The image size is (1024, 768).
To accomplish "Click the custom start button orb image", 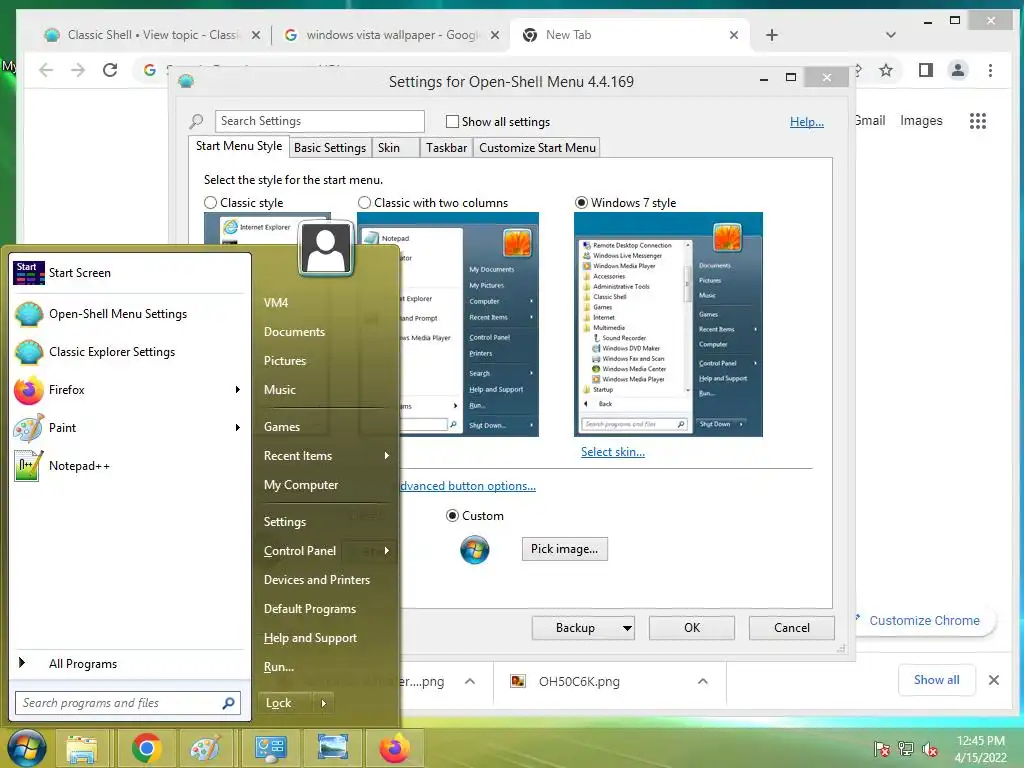I will (475, 550).
